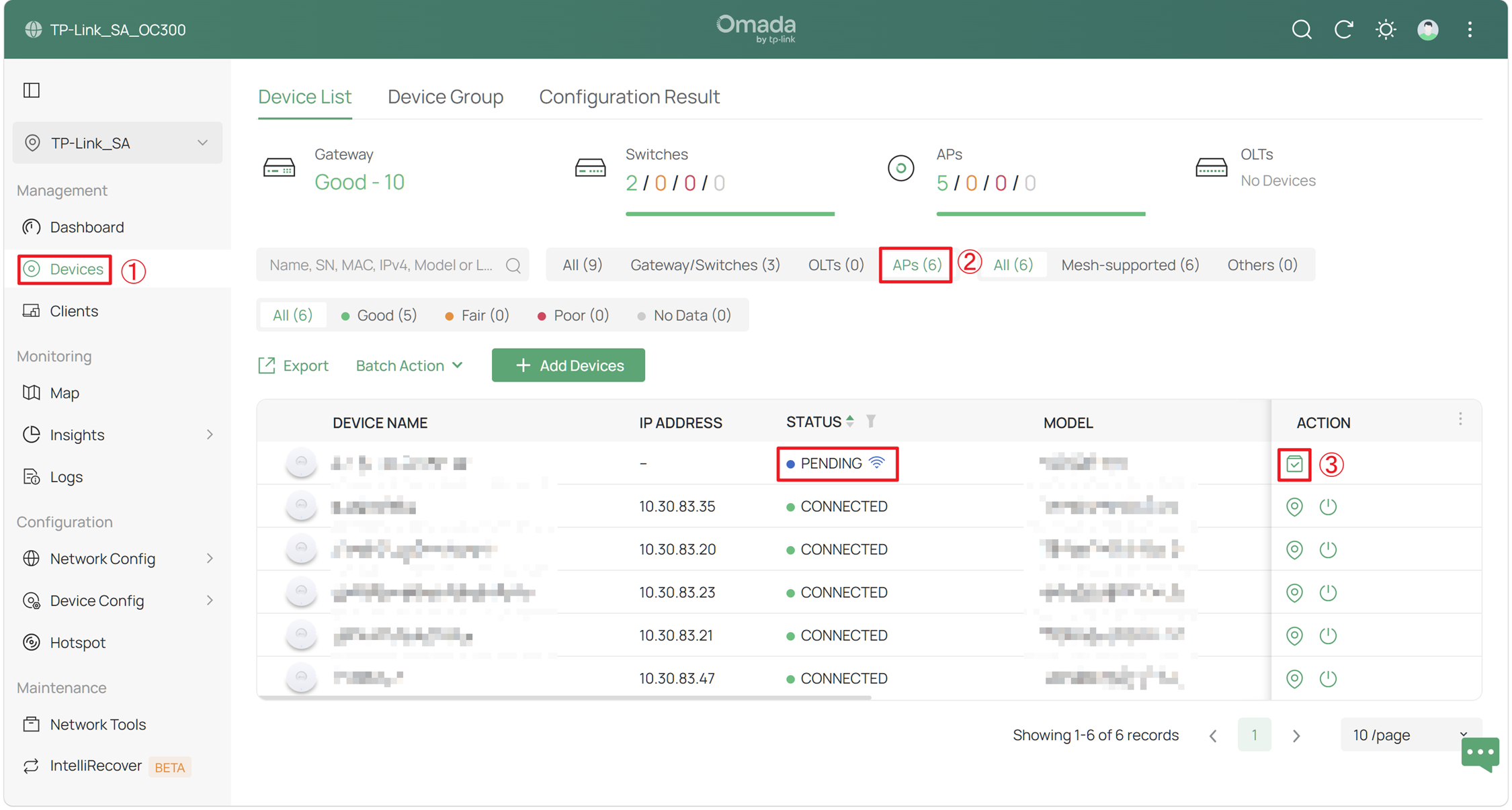
Task: Open the user account avatar menu
Action: point(1428,30)
